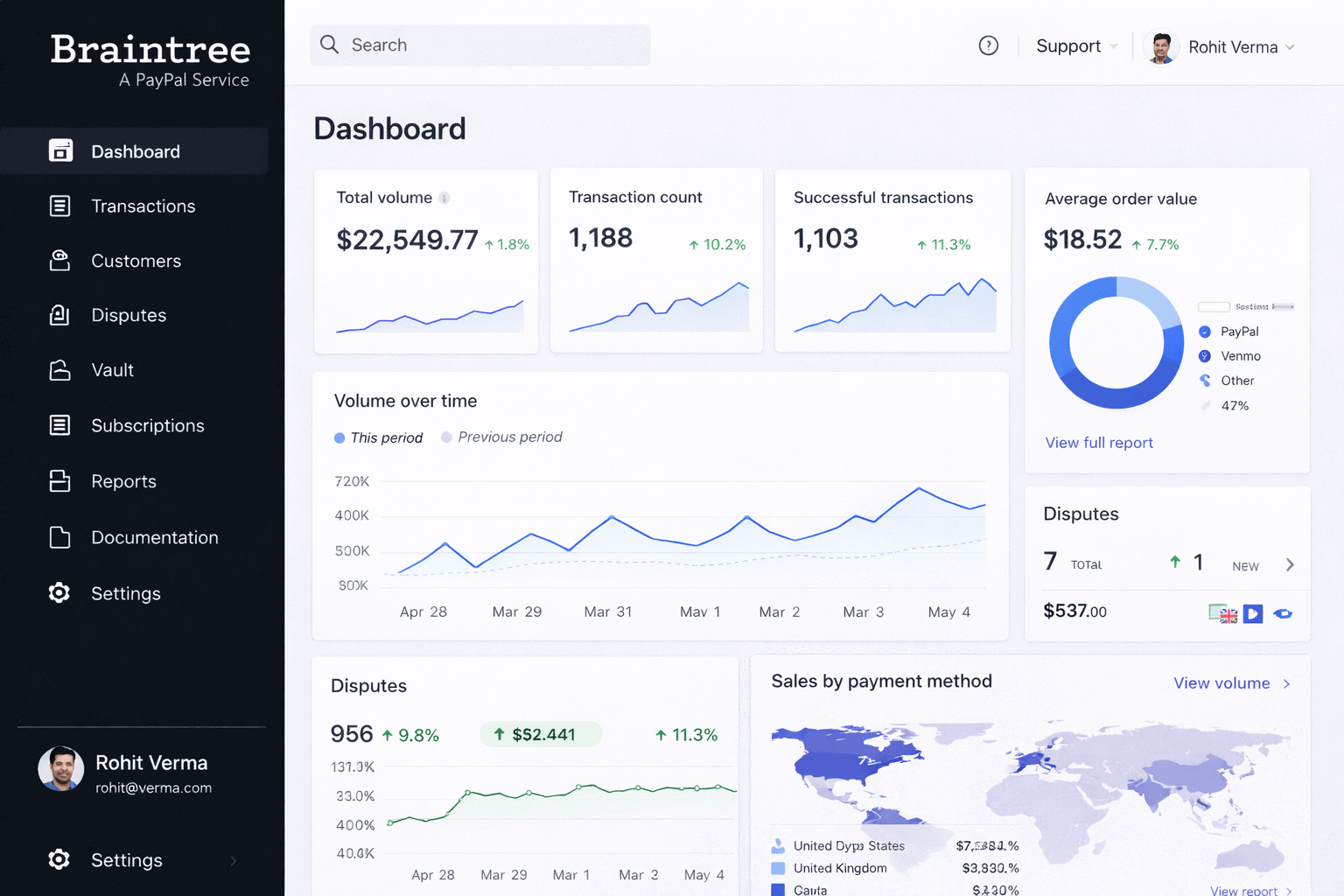Image resolution: width=1344 pixels, height=896 pixels.
Task: Click the gear icon beside Documentation's Settings
Action: pyautogui.click(x=59, y=593)
